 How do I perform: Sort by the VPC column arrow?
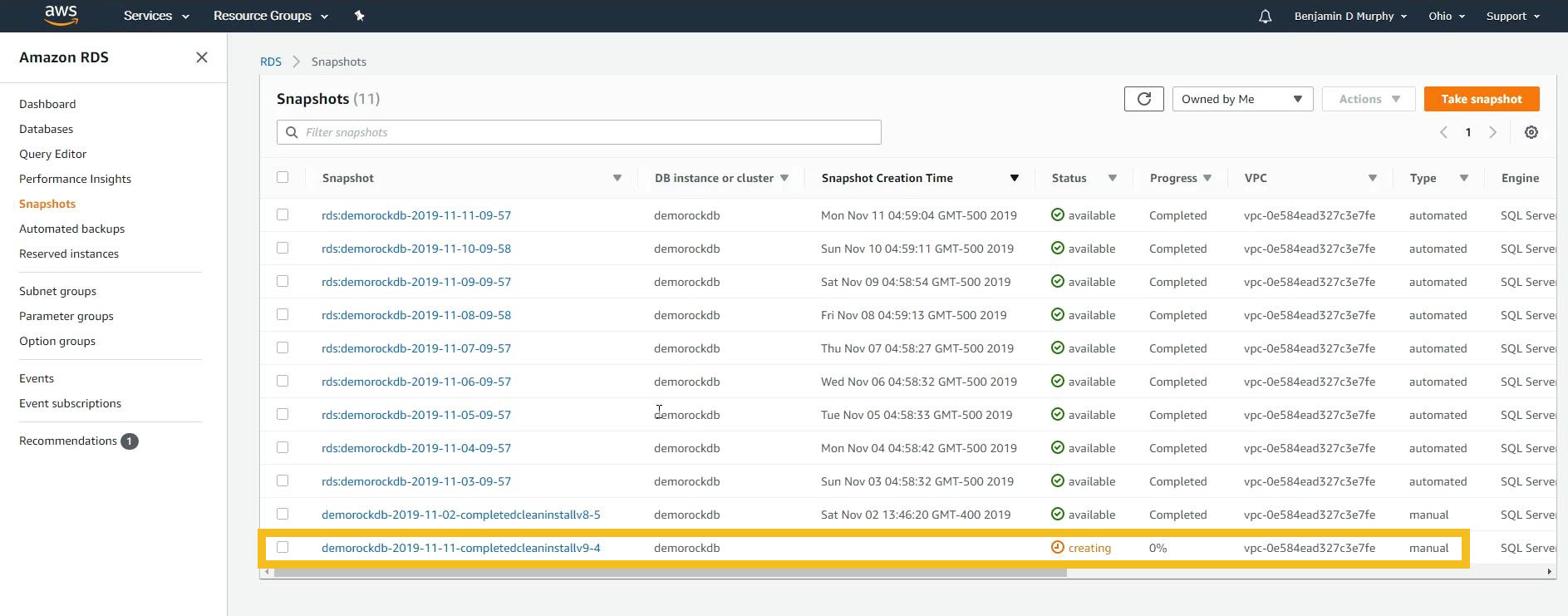1373,178
